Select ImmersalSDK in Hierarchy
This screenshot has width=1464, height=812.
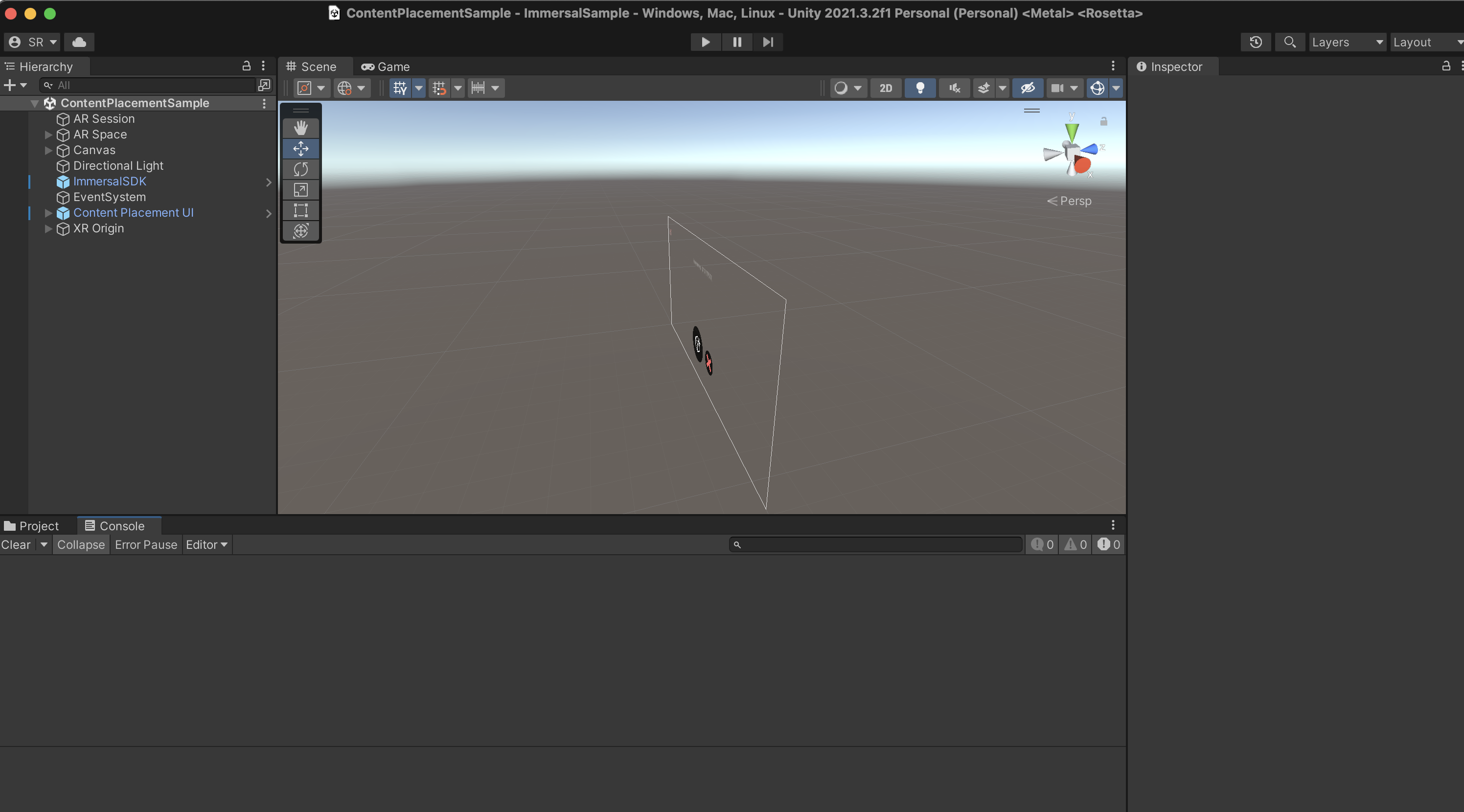point(110,181)
